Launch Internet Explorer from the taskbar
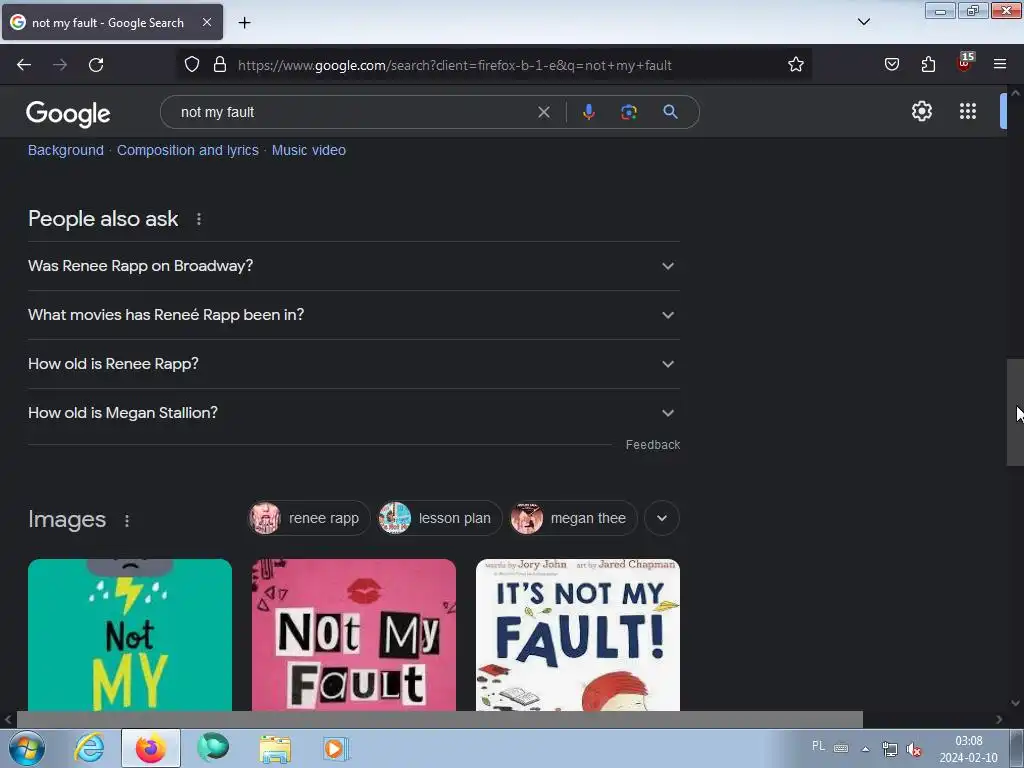Image resolution: width=1024 pixels, height=768 pixels. tap(89, 748)
